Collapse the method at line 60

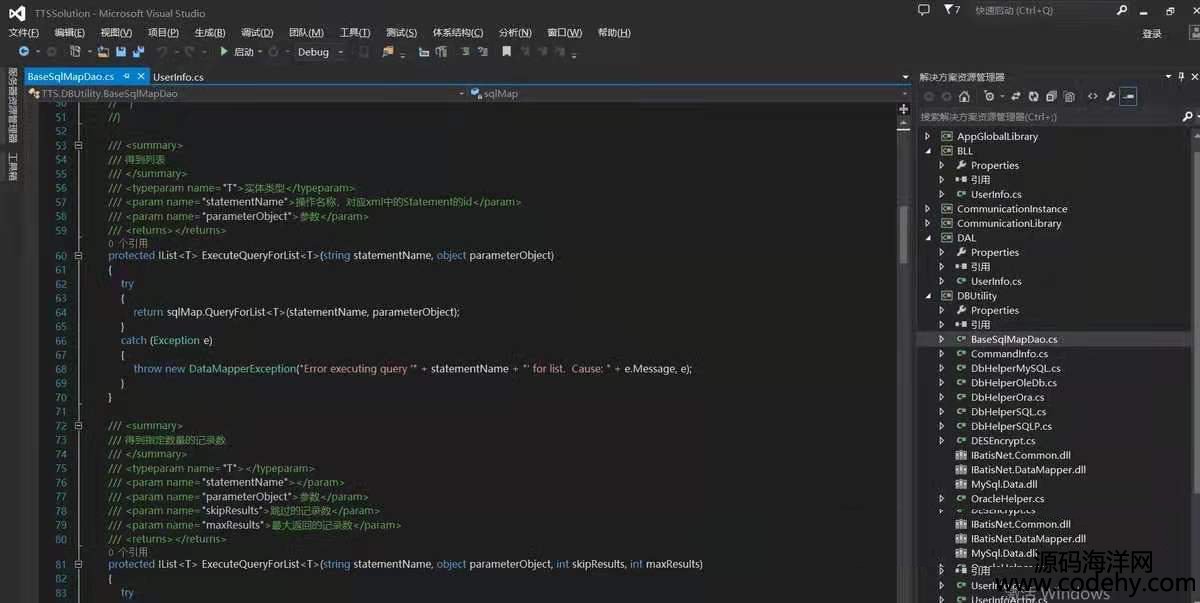[78, 255]
